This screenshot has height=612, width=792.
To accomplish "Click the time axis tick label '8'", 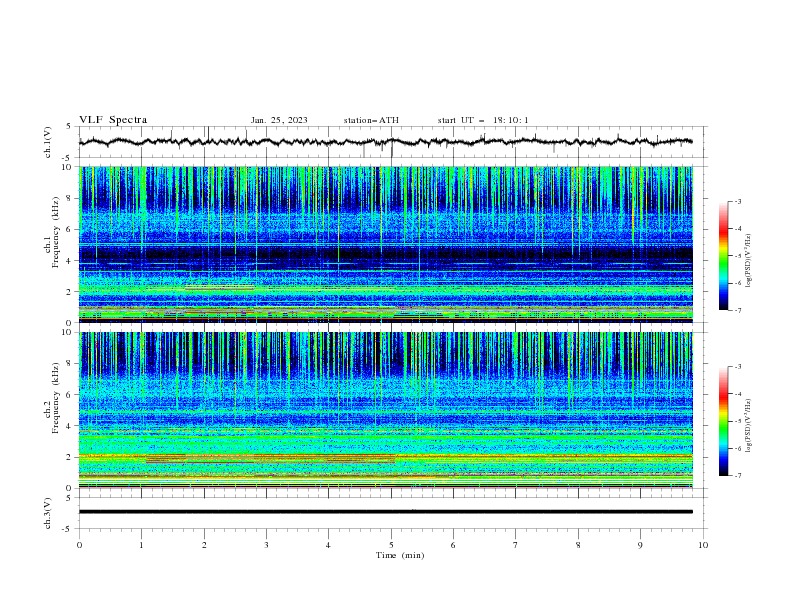I will click(578, 545).
